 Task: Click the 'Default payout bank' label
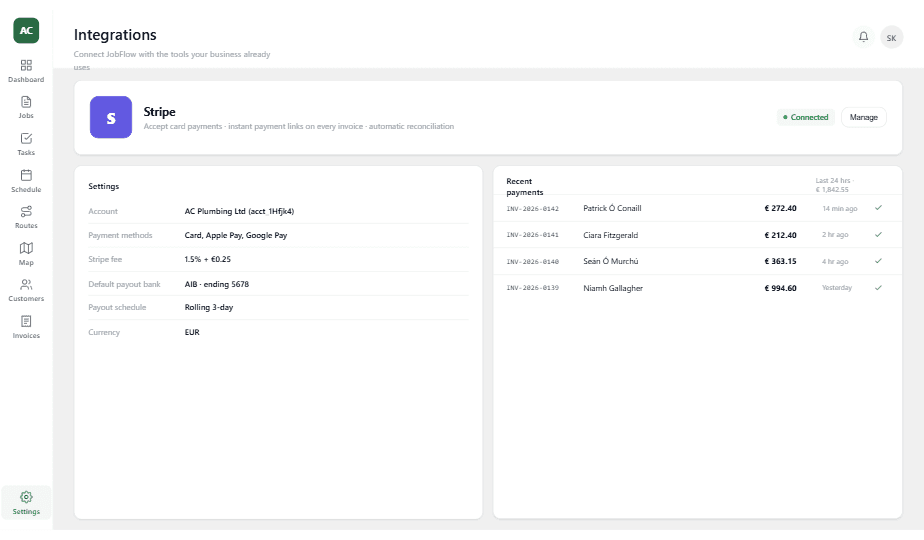point(124,284)
